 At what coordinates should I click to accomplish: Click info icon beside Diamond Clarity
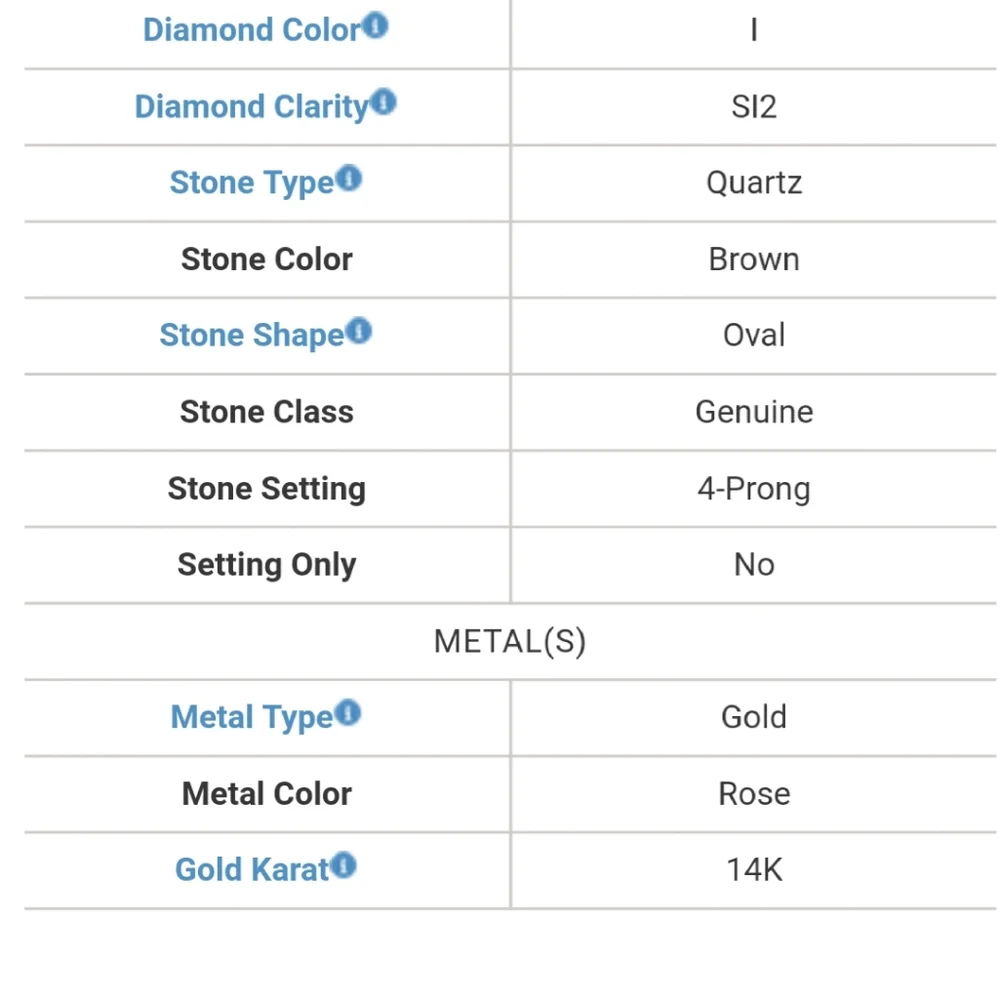(x=383, y=102)
